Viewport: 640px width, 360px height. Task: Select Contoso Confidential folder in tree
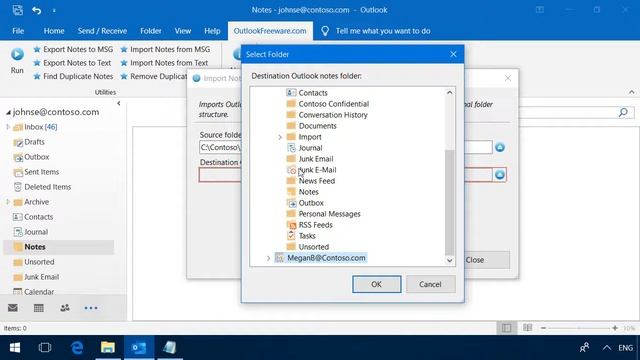point(328,104)
